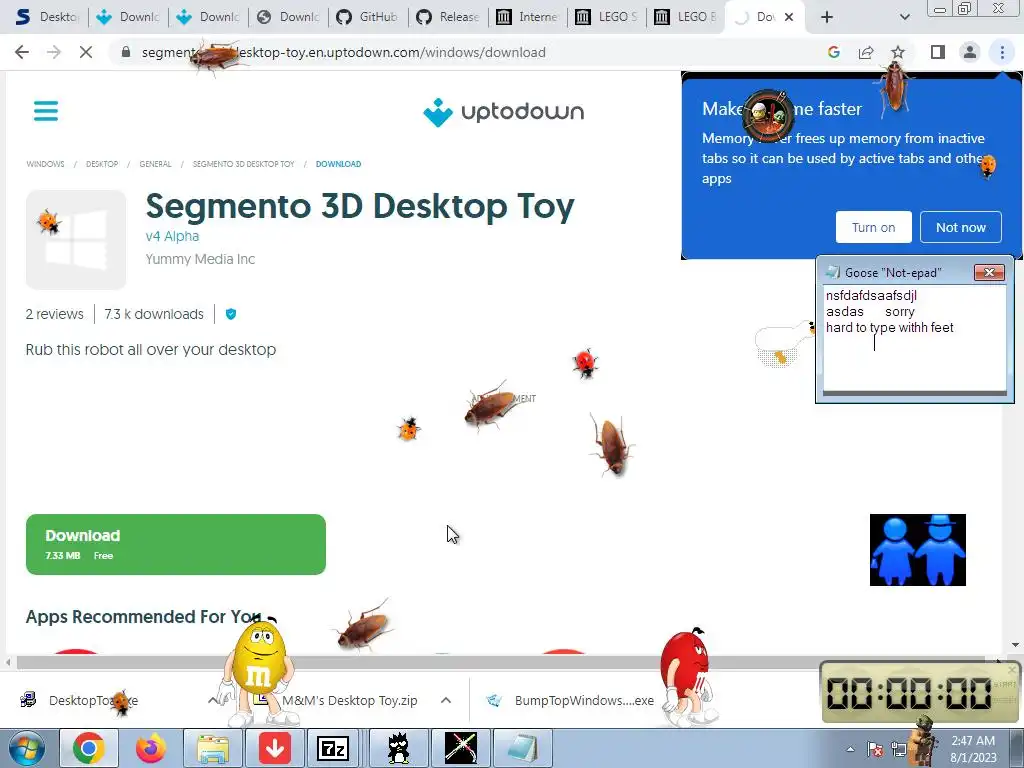Click the uptodown logo
Image resolution: width=1024 pixels, height=768 pixels.
[x=504, y=112]
